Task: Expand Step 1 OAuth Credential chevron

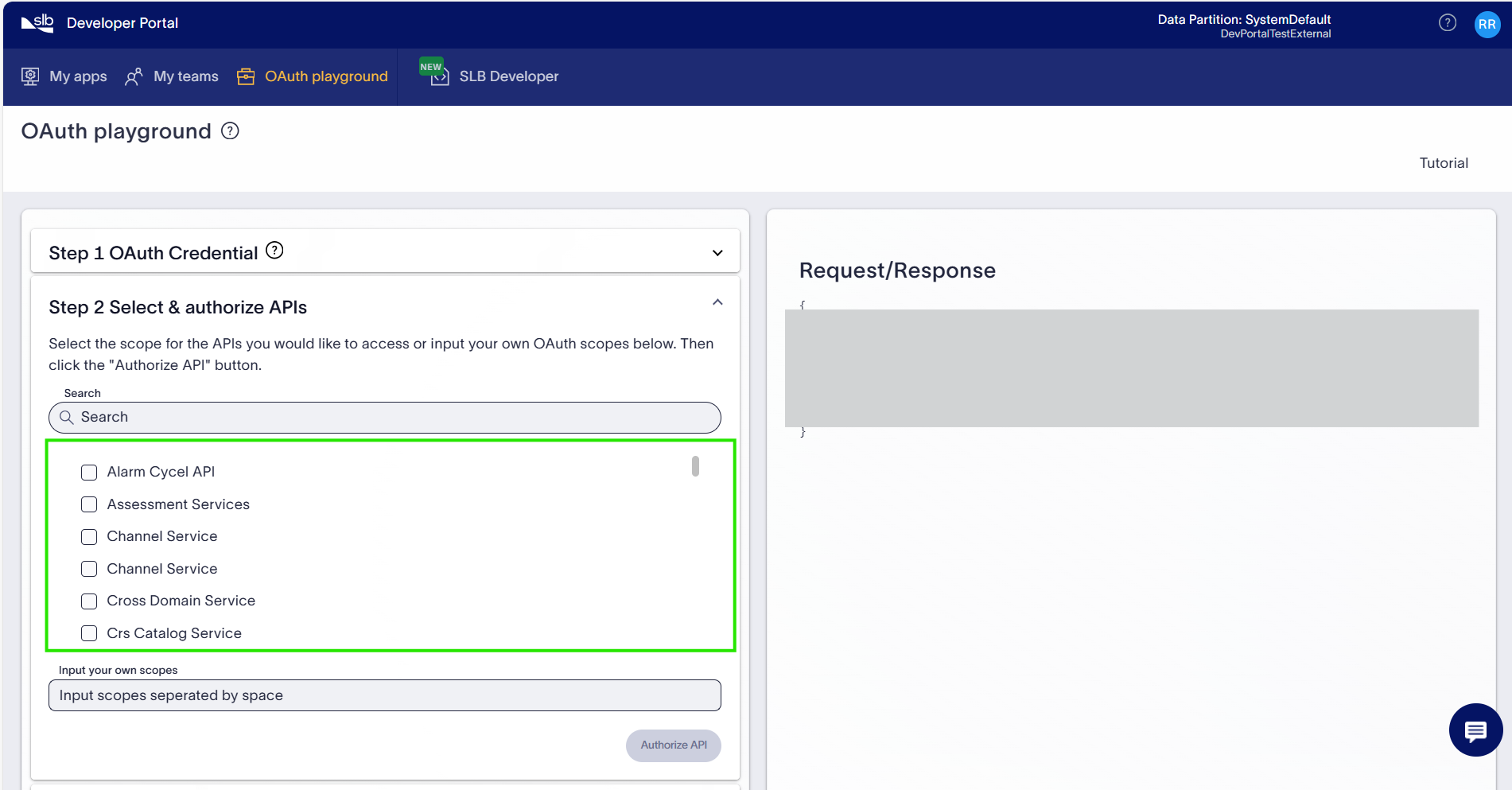Action: [x=717, y=253]
